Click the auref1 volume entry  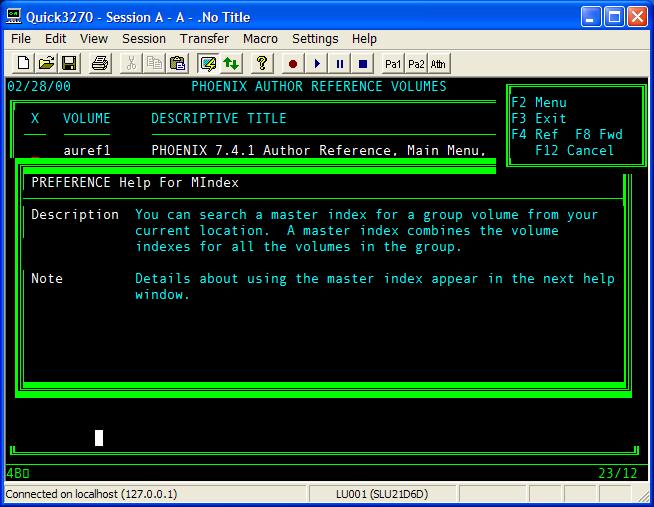pos(87,150)
